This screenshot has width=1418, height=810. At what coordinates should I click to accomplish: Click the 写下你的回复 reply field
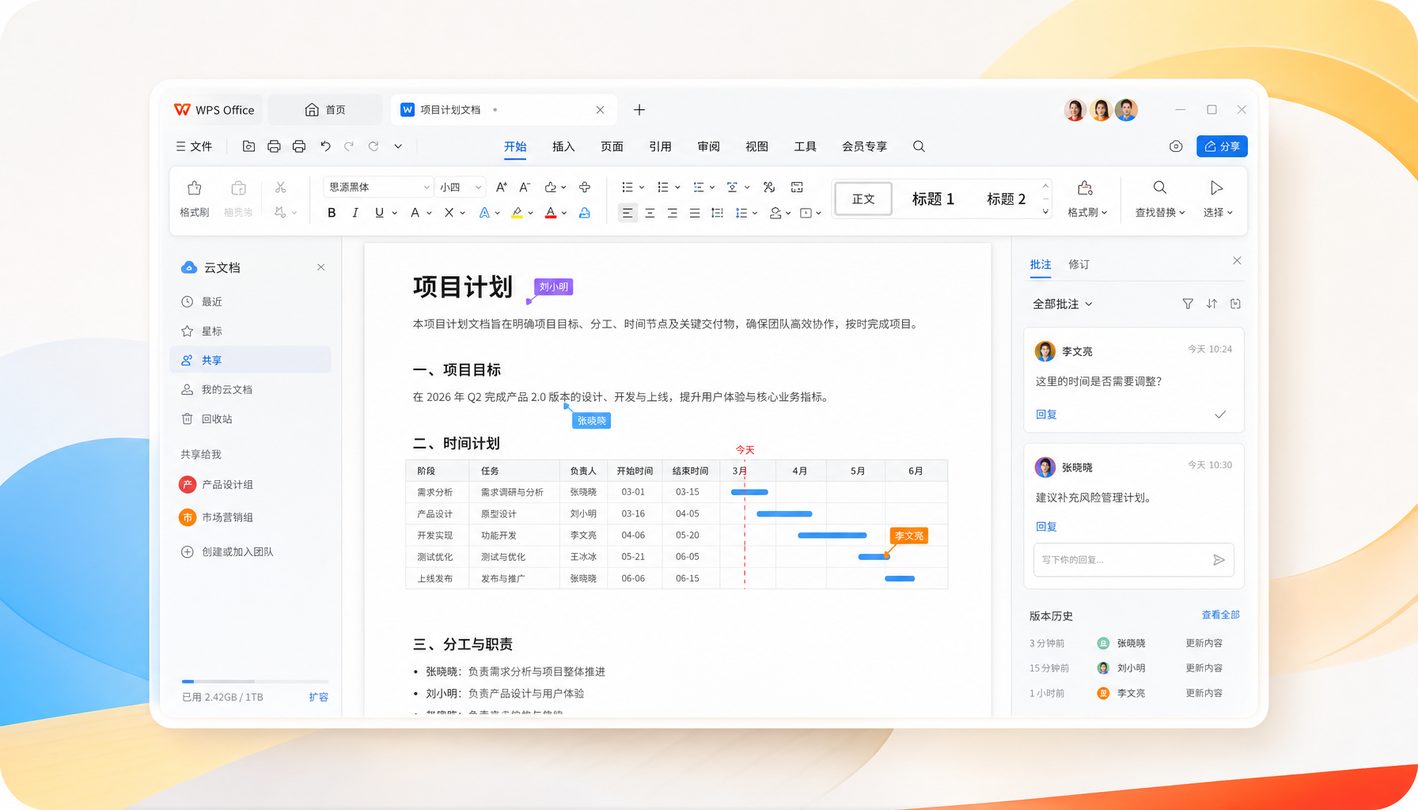pos(1134,560)
